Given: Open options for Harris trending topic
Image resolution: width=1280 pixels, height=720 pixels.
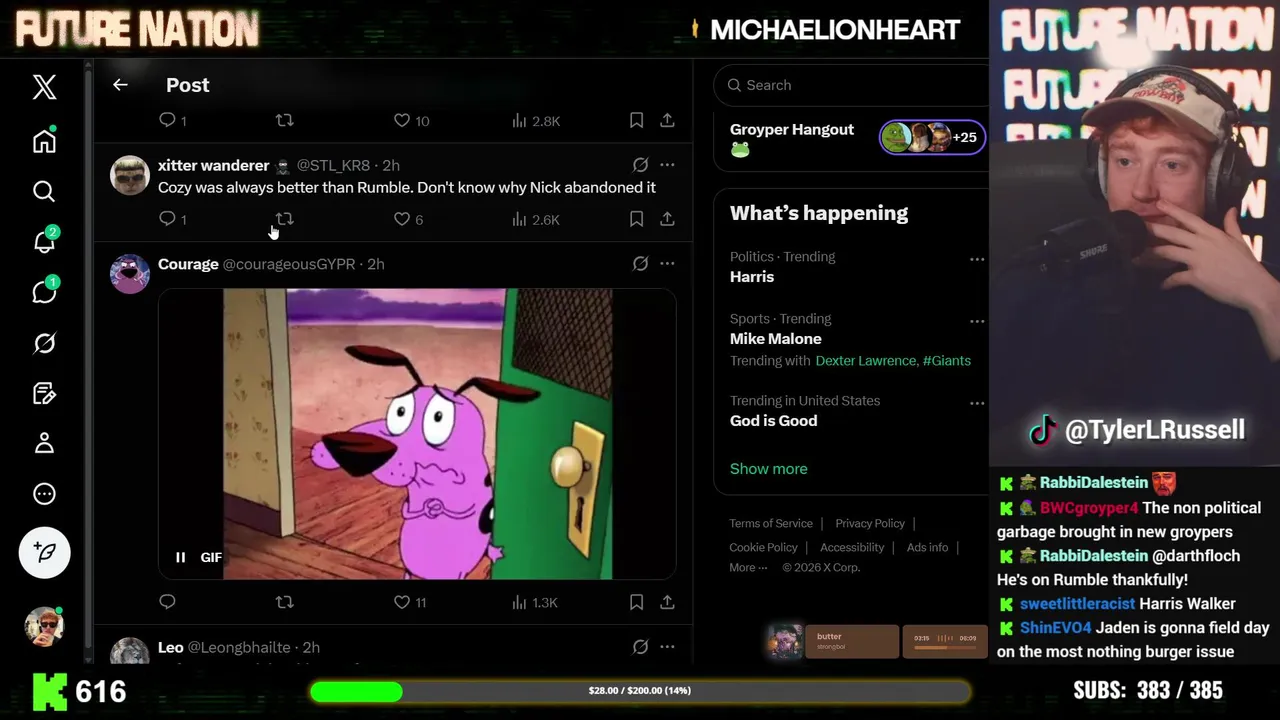Looking at the screenshot, I should 977,259.
